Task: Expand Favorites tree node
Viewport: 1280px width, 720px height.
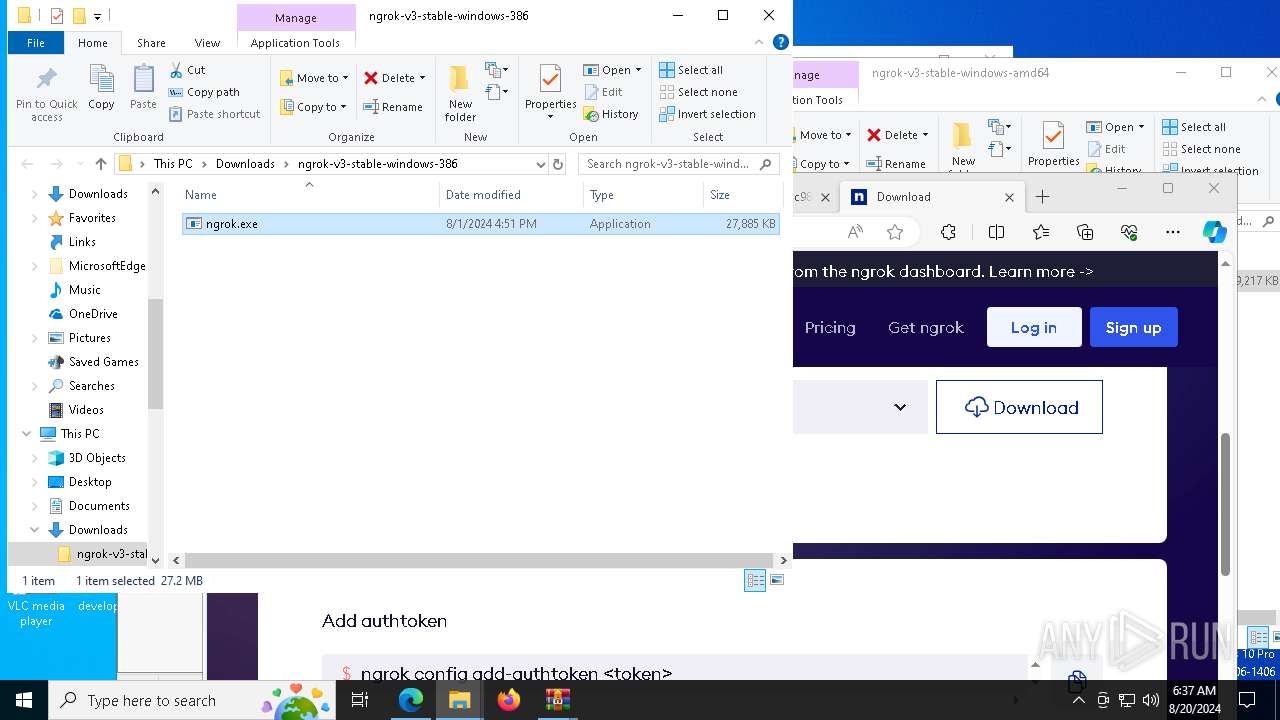Action: click(35, 218)
